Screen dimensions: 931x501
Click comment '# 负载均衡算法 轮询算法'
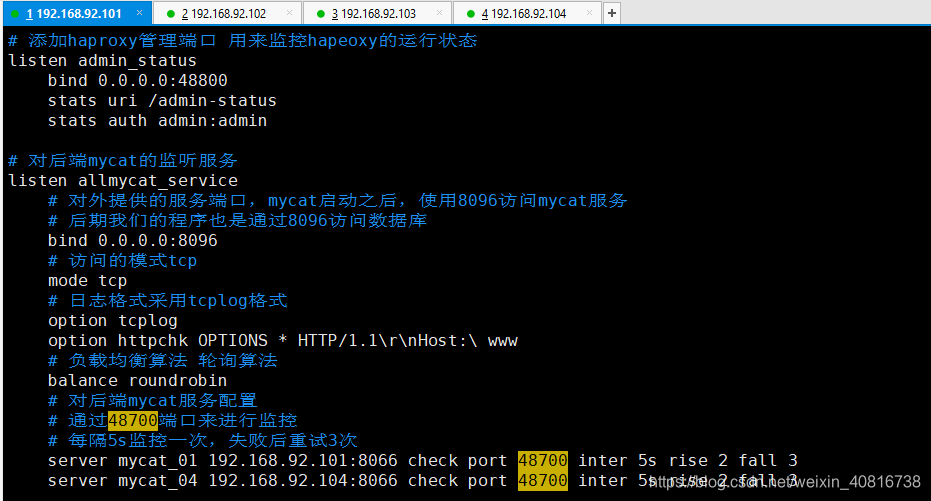coord(163,360)
